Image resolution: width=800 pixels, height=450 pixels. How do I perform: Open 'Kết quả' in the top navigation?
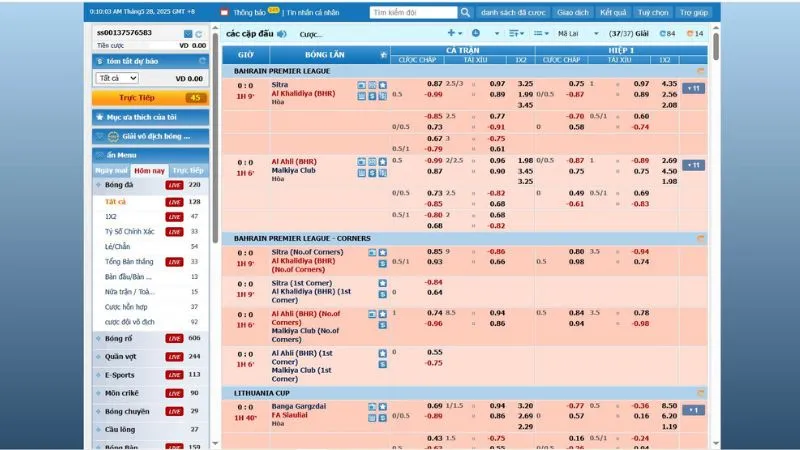click(613, 13)
